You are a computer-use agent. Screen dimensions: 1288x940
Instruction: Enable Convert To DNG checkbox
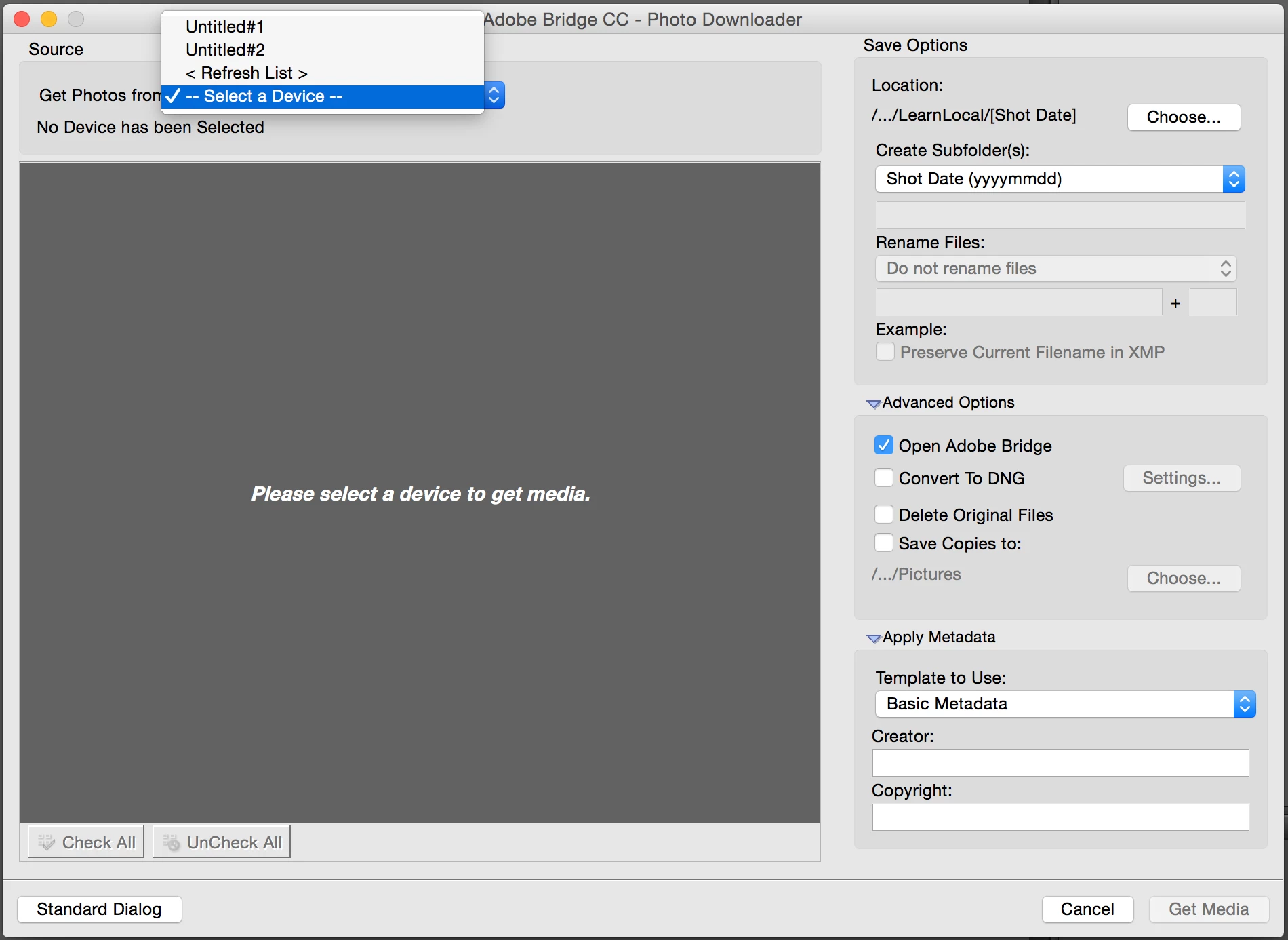coord(884,478)
